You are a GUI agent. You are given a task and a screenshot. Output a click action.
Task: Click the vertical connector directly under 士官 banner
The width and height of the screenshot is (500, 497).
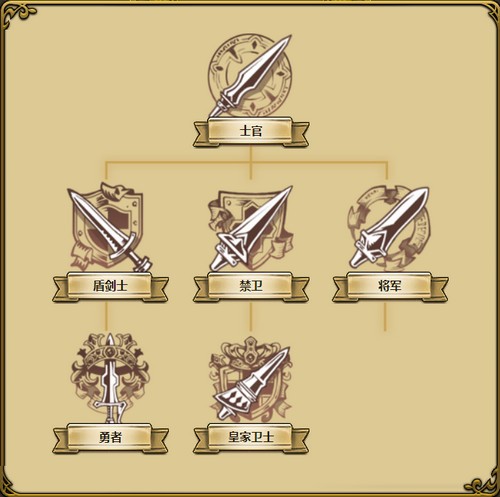(251, 155)
